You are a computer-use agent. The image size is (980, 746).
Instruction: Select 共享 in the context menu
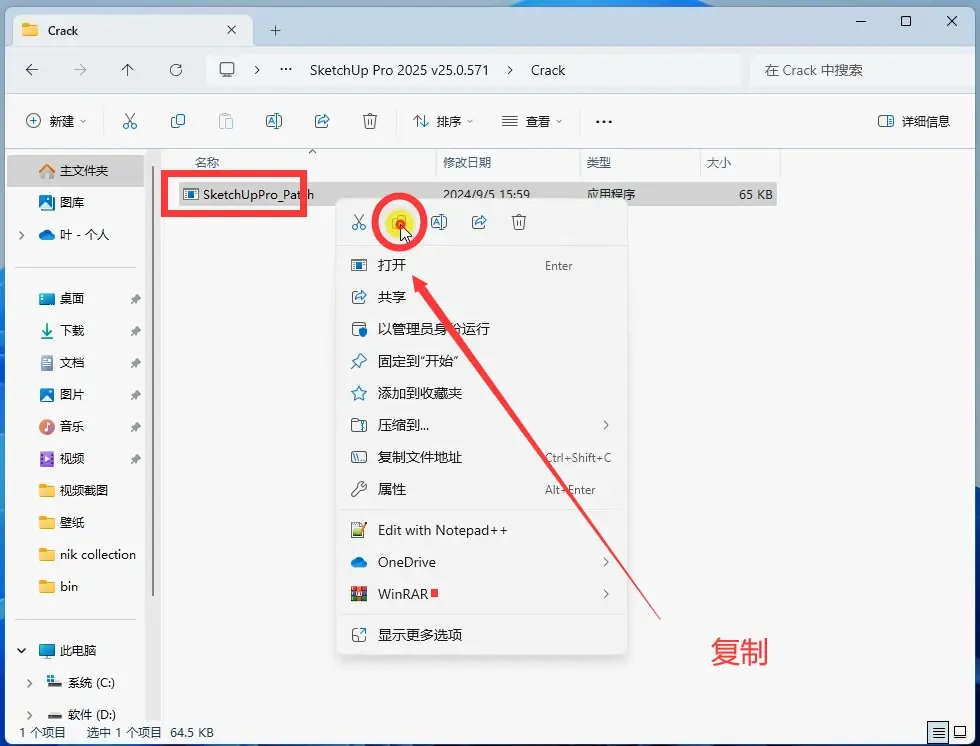tap(481, 297)
